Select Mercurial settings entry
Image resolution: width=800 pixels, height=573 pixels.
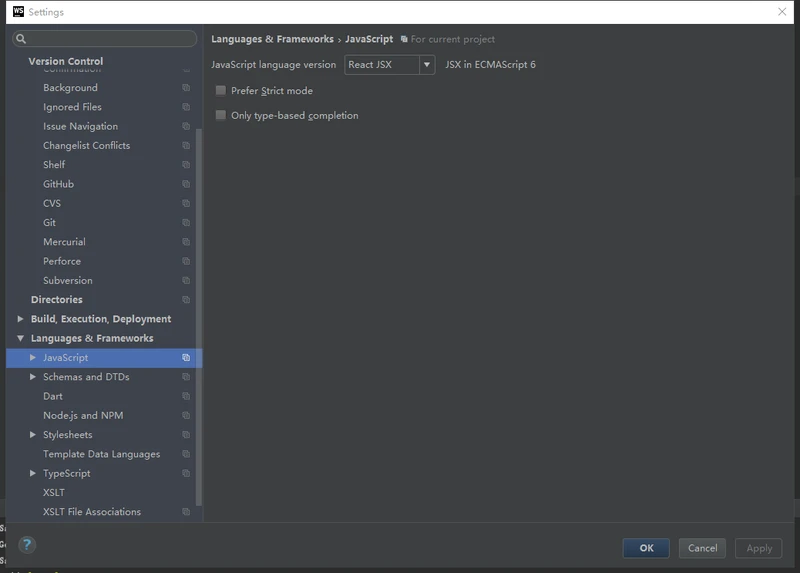click(64, 242)
